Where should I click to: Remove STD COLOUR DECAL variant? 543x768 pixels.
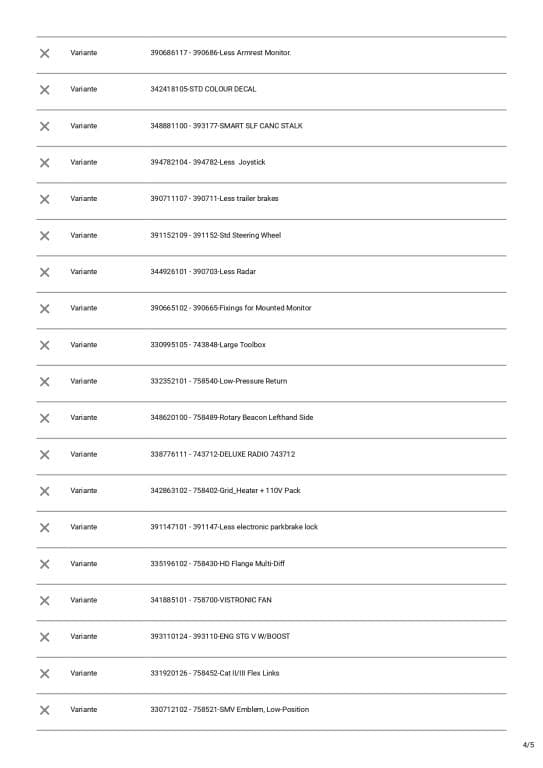coord(45,90)
